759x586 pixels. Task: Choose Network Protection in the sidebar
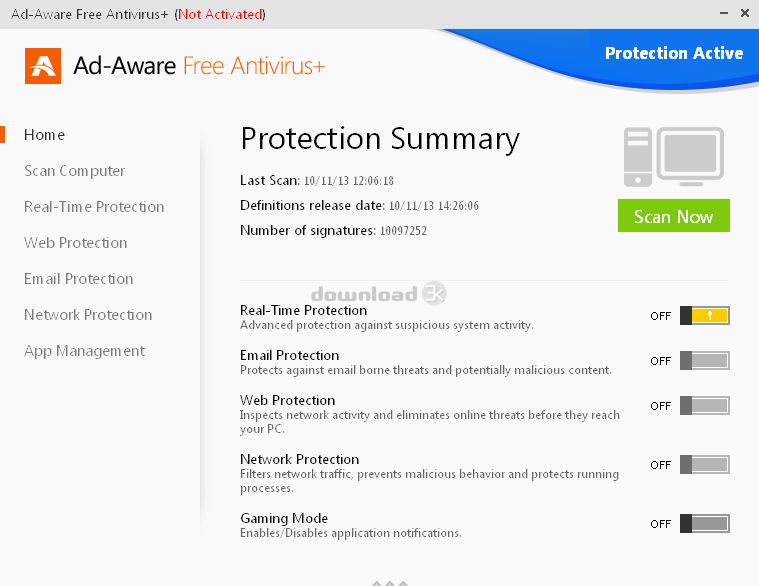tap(88, 315)
